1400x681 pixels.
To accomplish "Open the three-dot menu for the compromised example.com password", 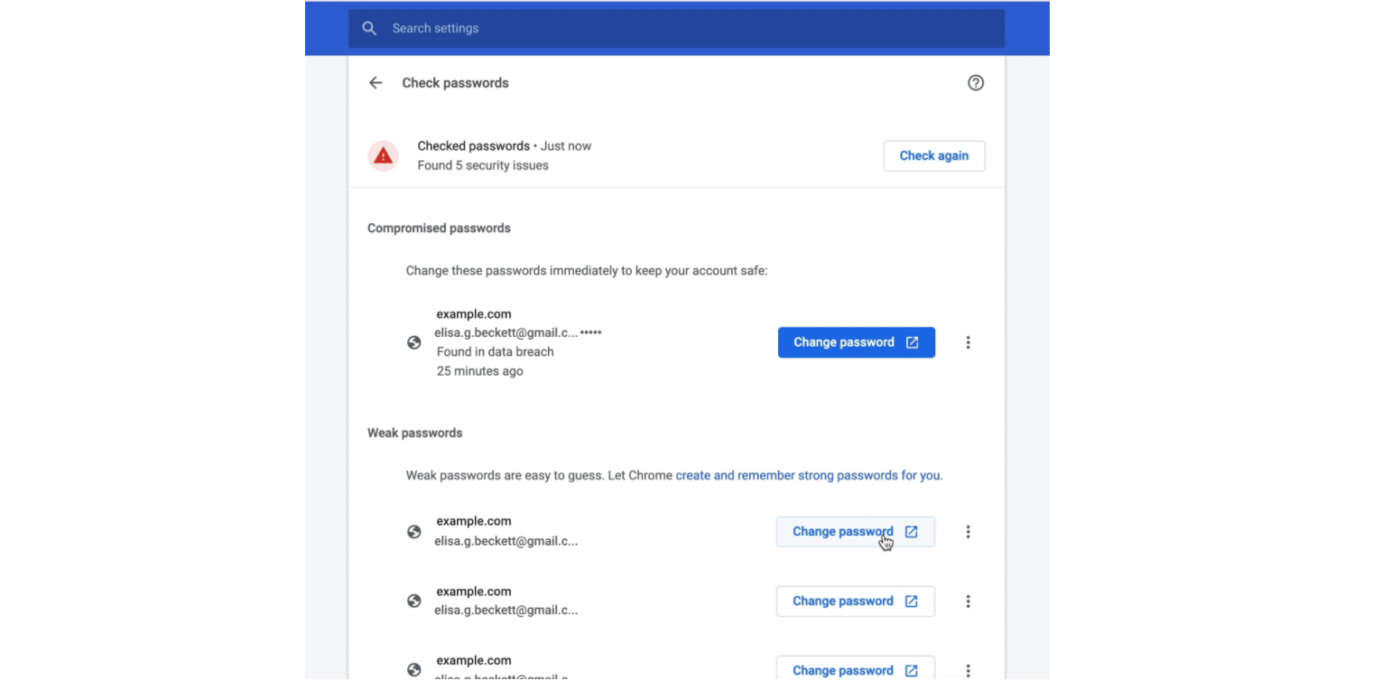I will (x=968, y=342).
